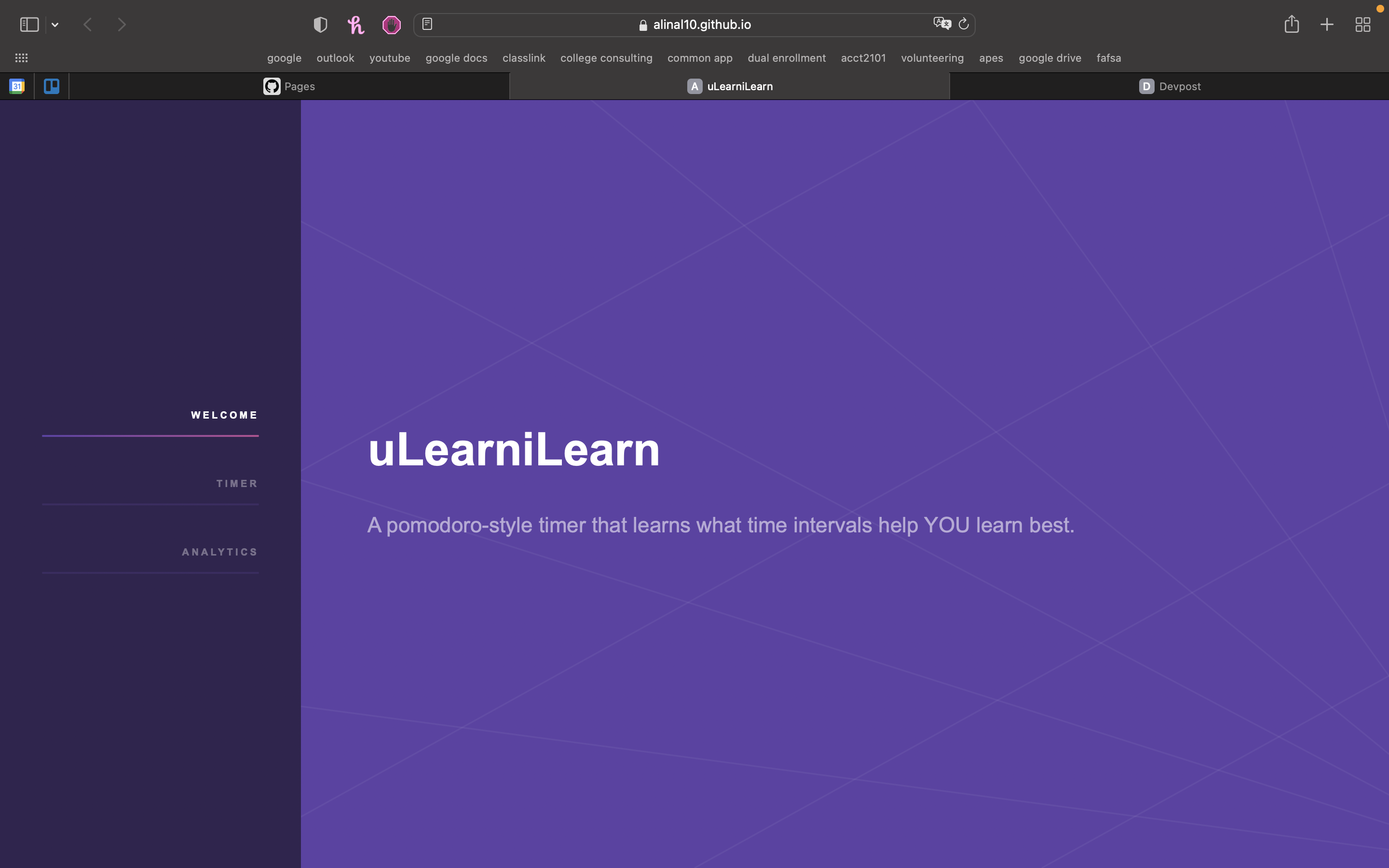The height and width of the screenshot is (868, 1389).
Task: Open the google docs bookmark
Action: 456,58
